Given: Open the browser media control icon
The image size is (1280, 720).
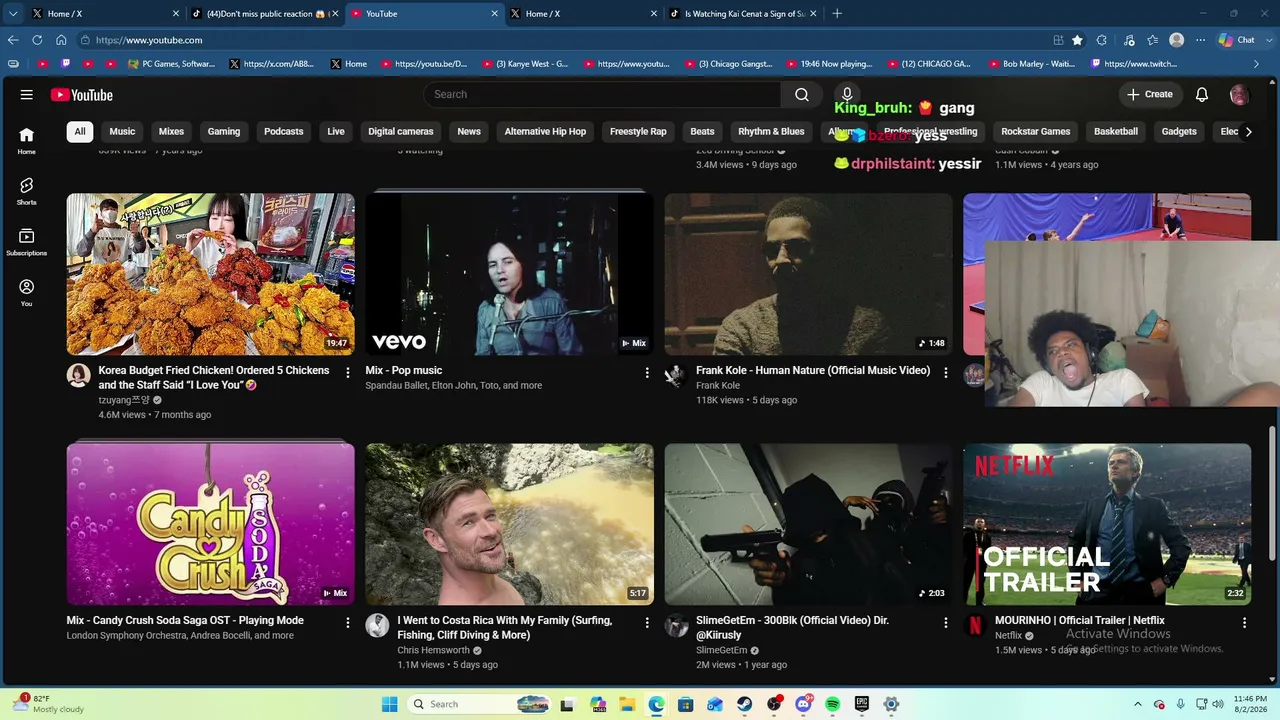Looking at the screenshot, I should coord(1129,40).
